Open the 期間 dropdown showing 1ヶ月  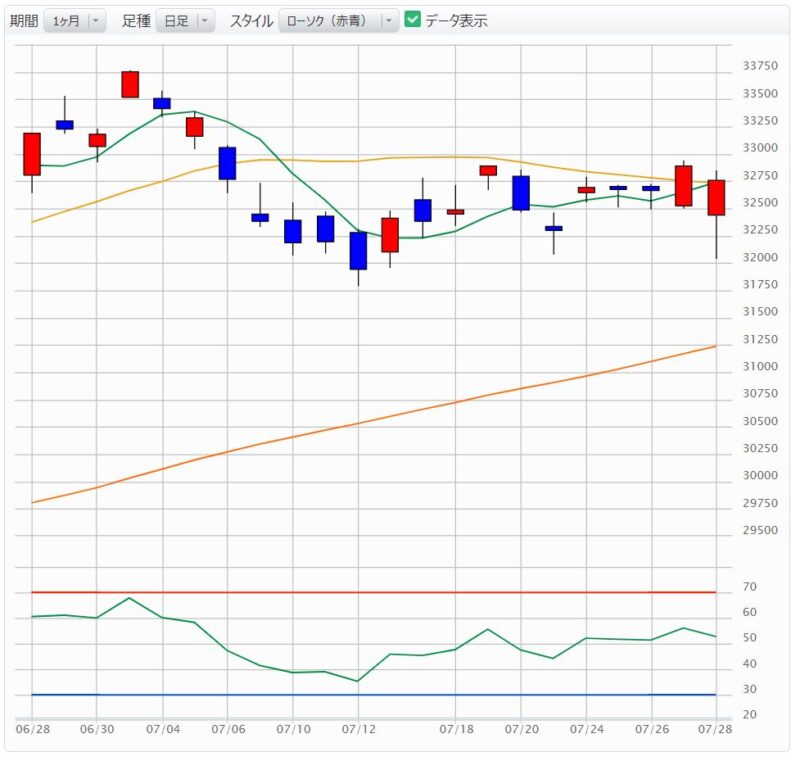74,21
